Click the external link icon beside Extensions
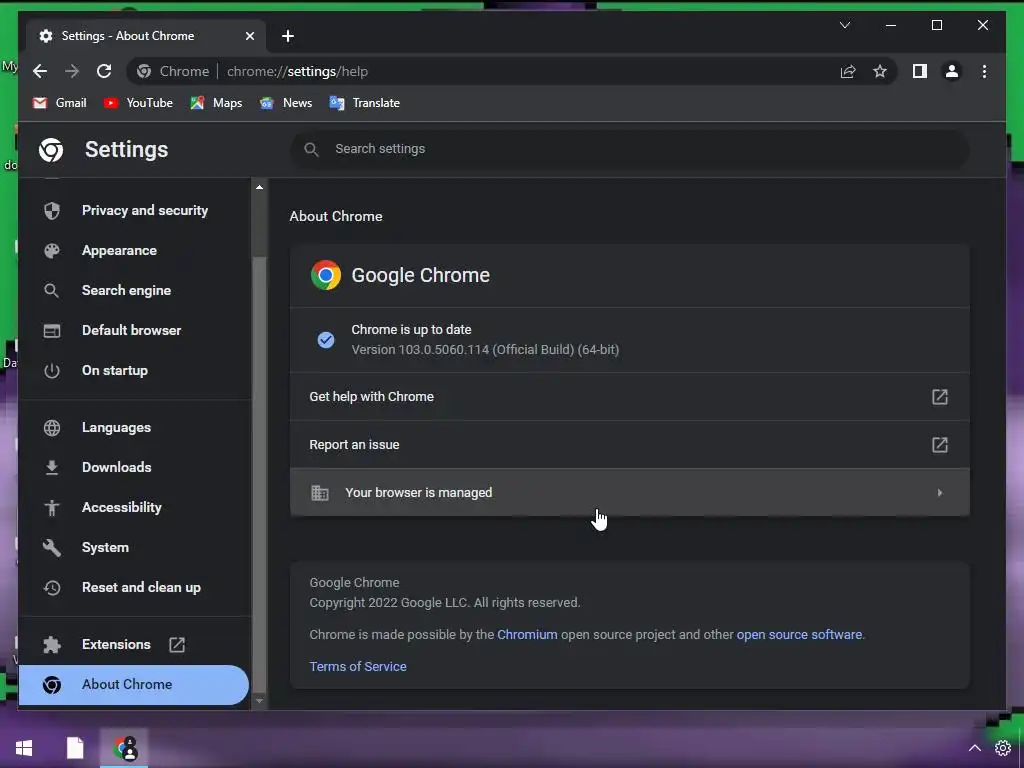1024x768 pixels. point(177,645)
